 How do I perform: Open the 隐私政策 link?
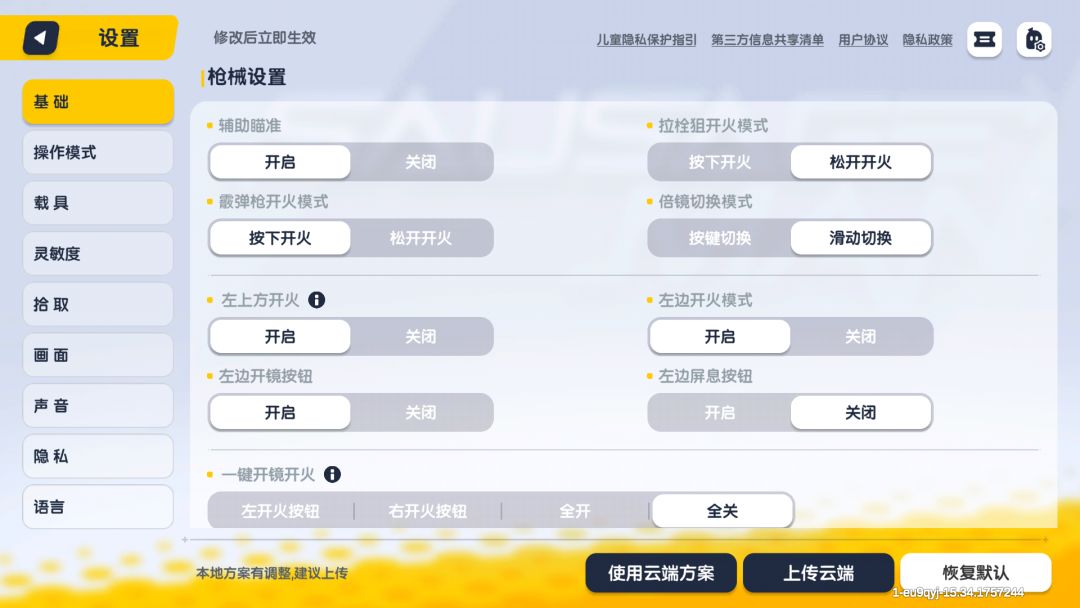point(927,40)
